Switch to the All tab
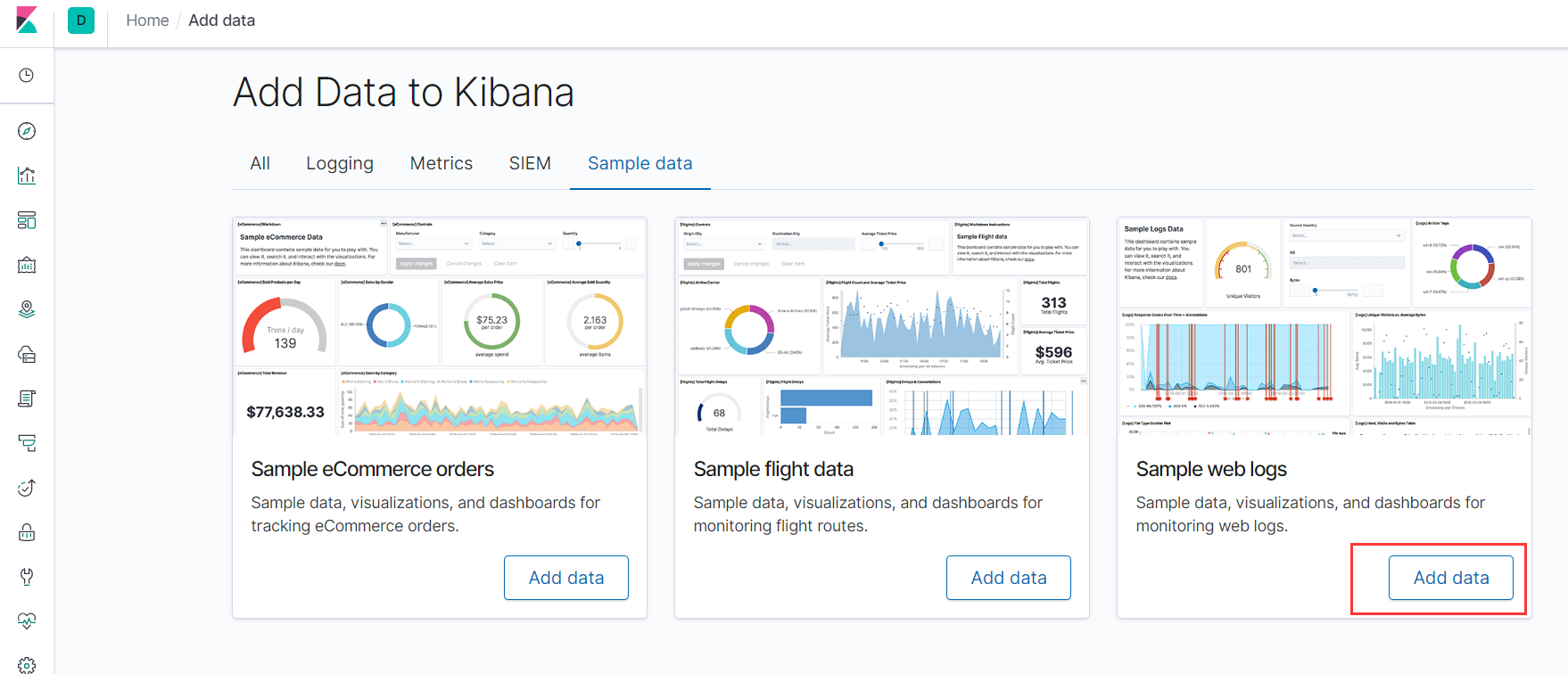The width and height of the screenshot is (1568, 674). [260, 163]
